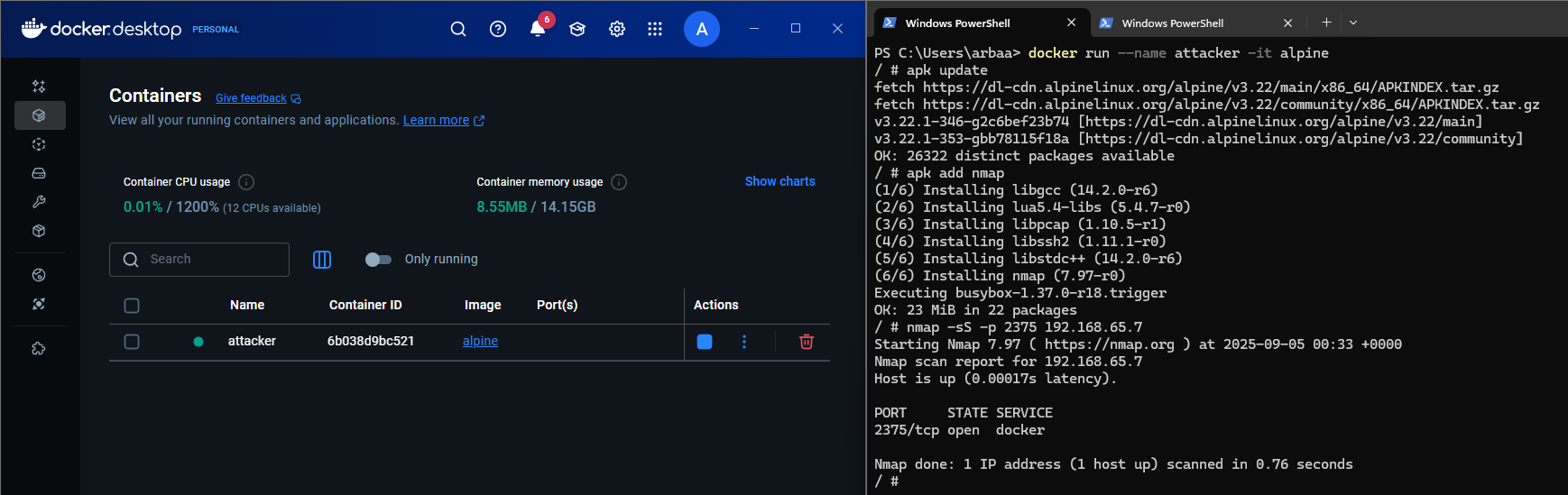Image resolution: width=1568 pixels, height=495 pixels.
Task: Click the PERSONAL plan badge
Action: click(x=216, y=29)
